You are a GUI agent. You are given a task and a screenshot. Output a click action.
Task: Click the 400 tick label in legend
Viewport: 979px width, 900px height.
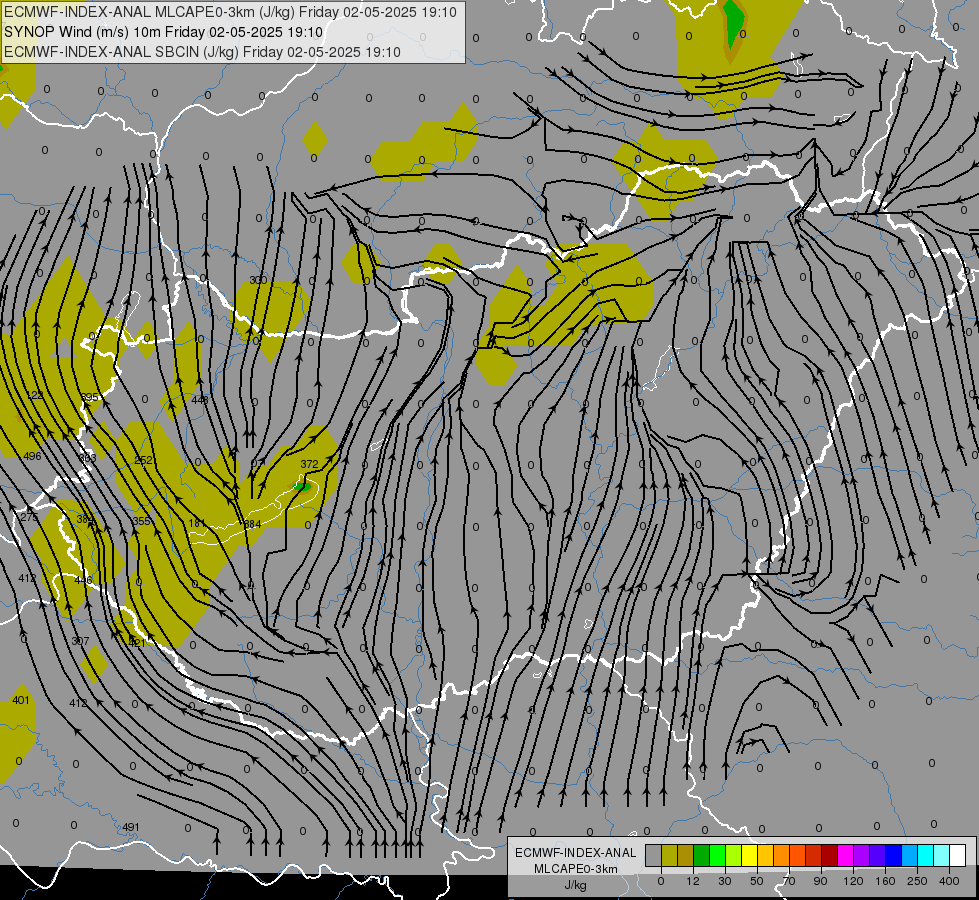[x=949, y=881]
